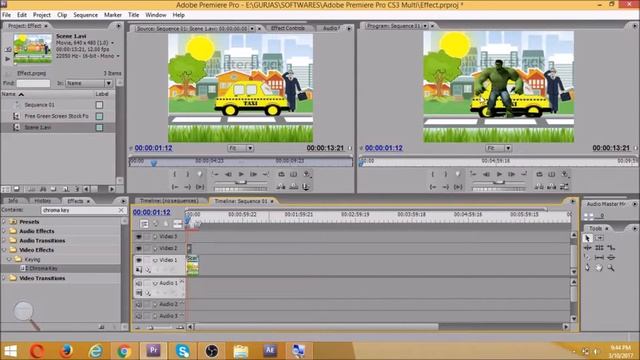Select the Track Select tool

click(x=599, y=238)
